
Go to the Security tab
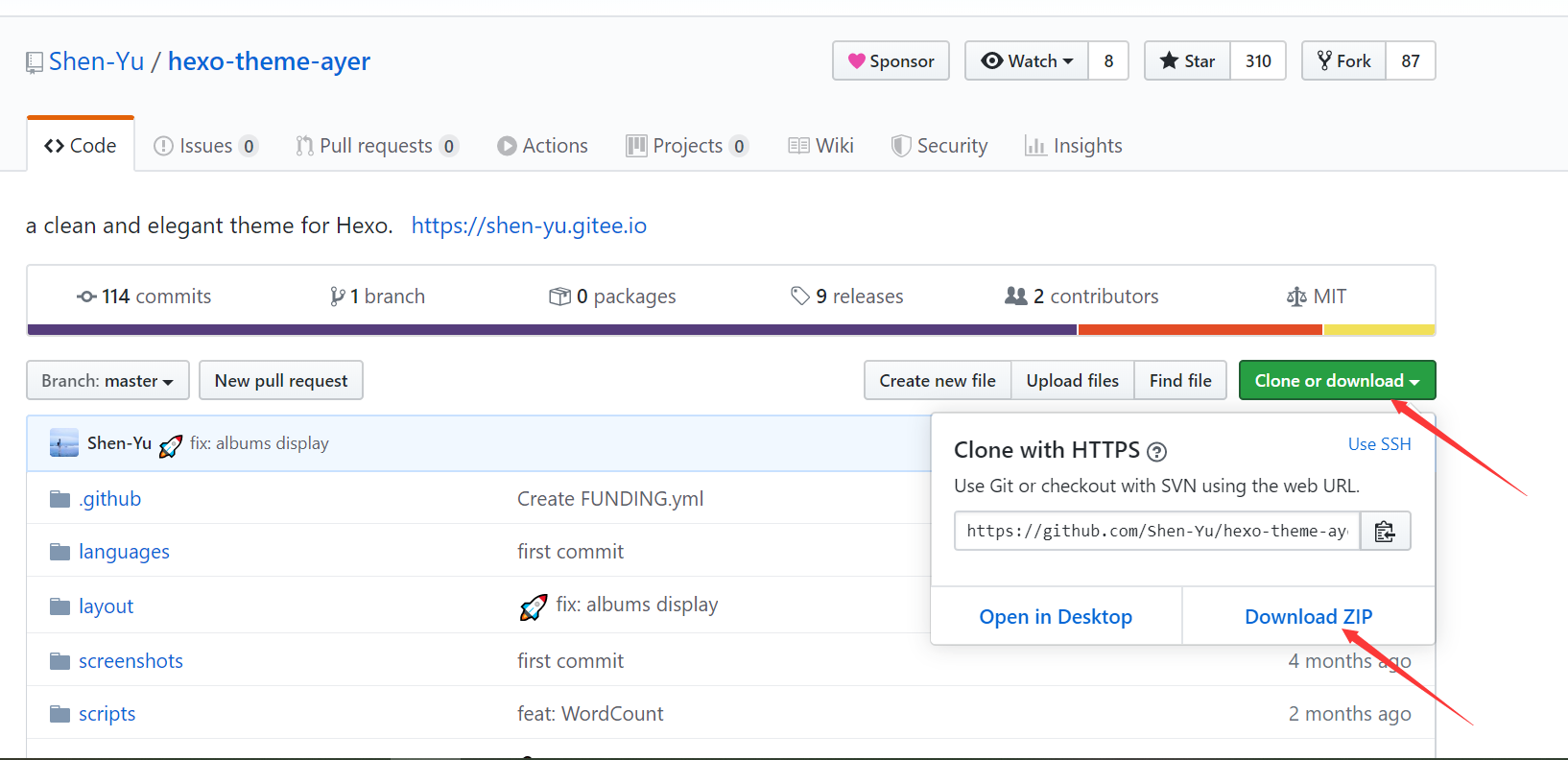[x=938, y=146]
